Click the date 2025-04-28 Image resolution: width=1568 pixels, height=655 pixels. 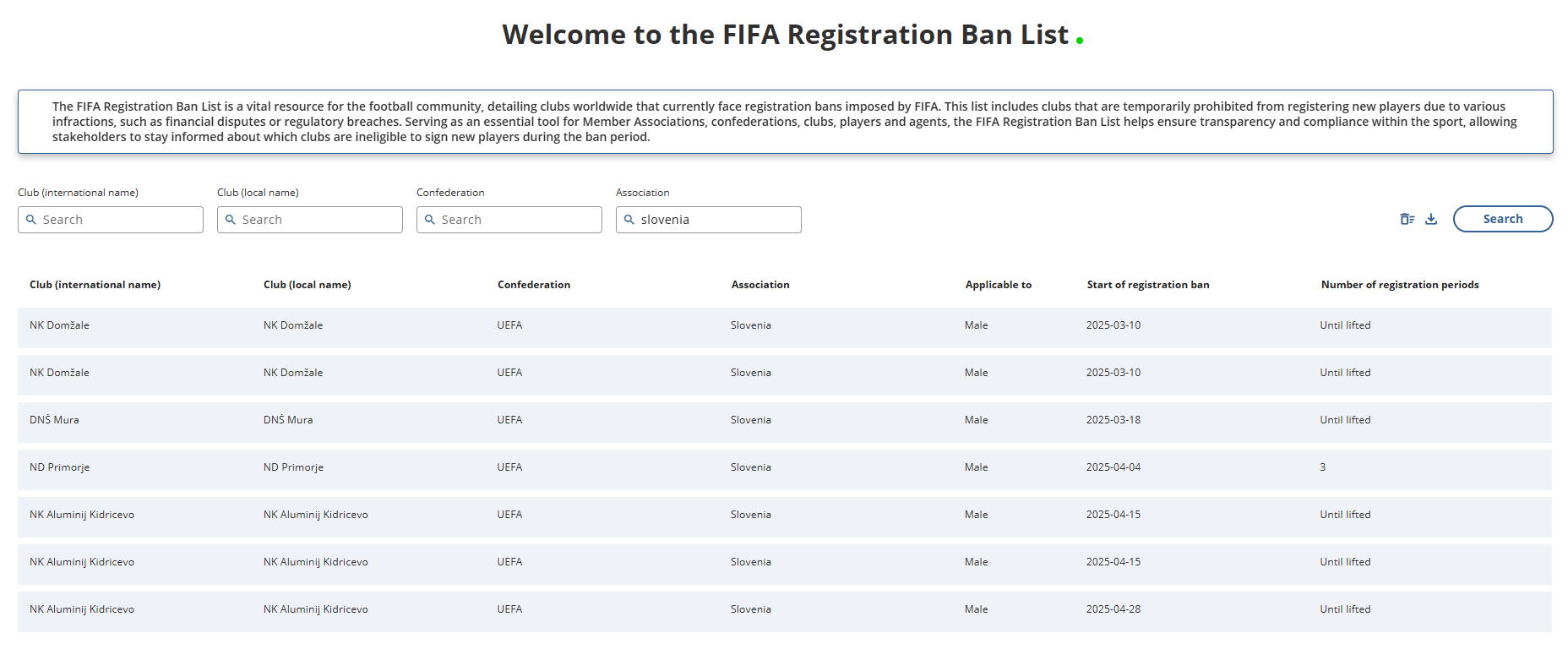[1113, 609]
